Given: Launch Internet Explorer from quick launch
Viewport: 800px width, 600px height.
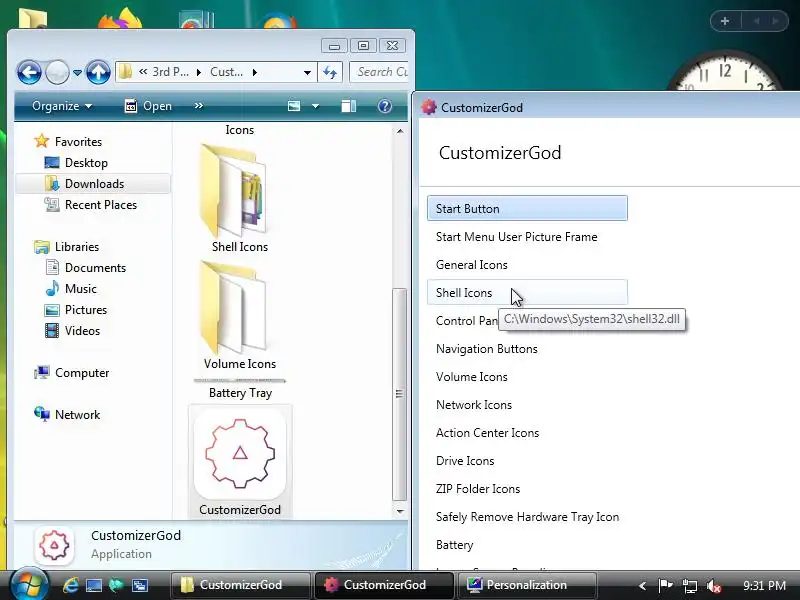Looking at the screenshot, I should [70, 585].
